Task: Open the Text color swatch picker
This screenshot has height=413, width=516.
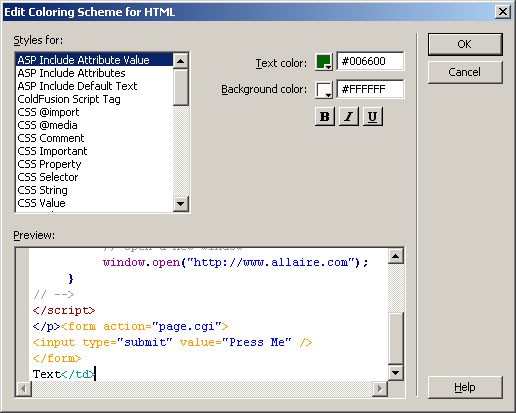Action: [x=324, y=62]
